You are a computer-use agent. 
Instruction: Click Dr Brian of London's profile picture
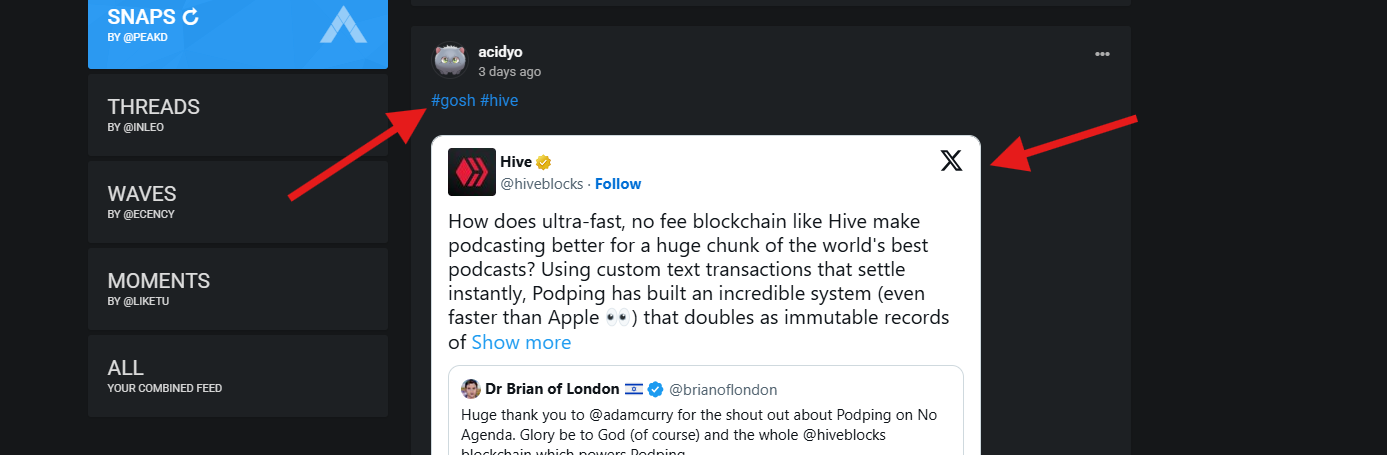[471, 389]
